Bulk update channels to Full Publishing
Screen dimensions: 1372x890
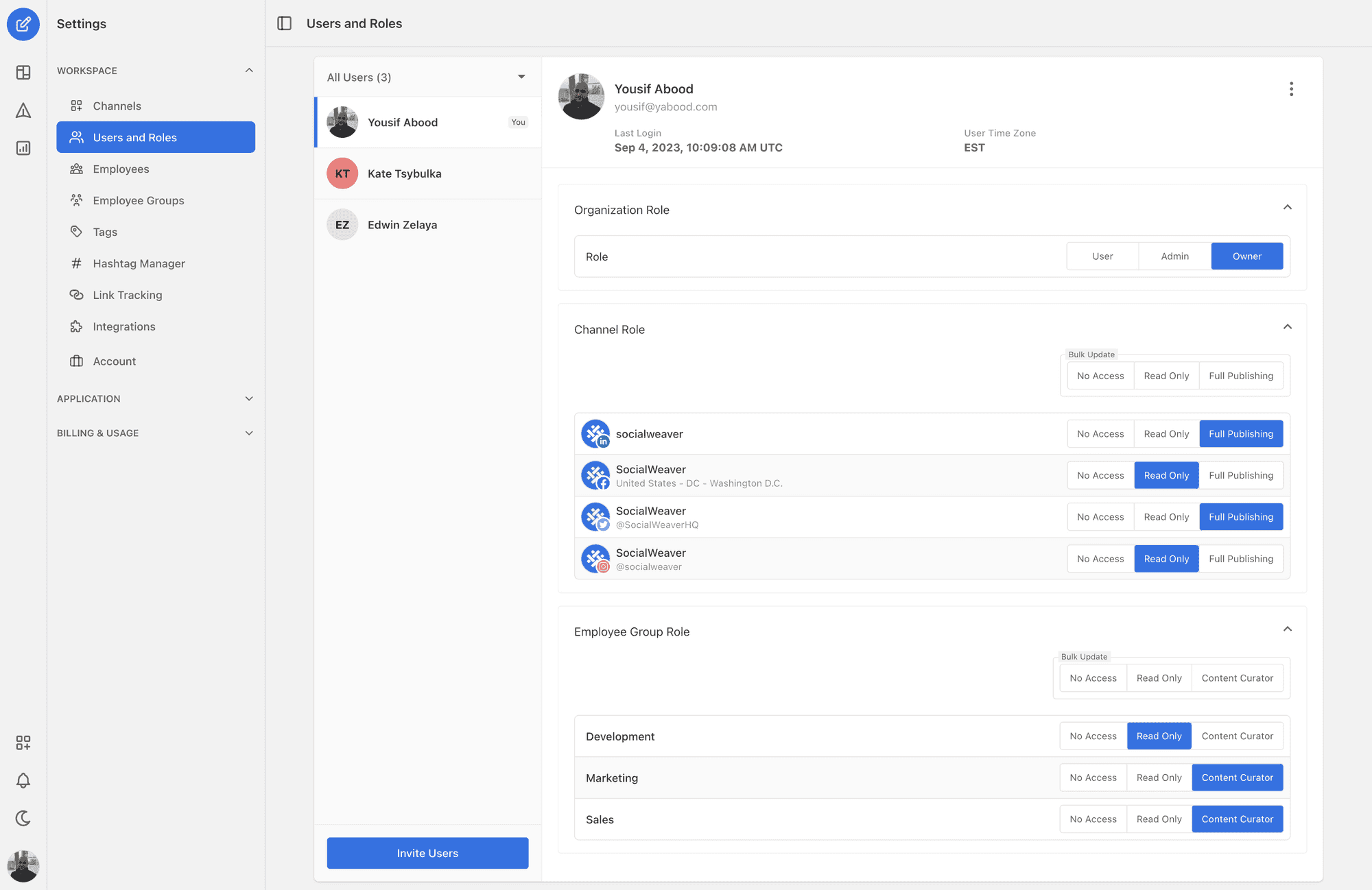1241,376
